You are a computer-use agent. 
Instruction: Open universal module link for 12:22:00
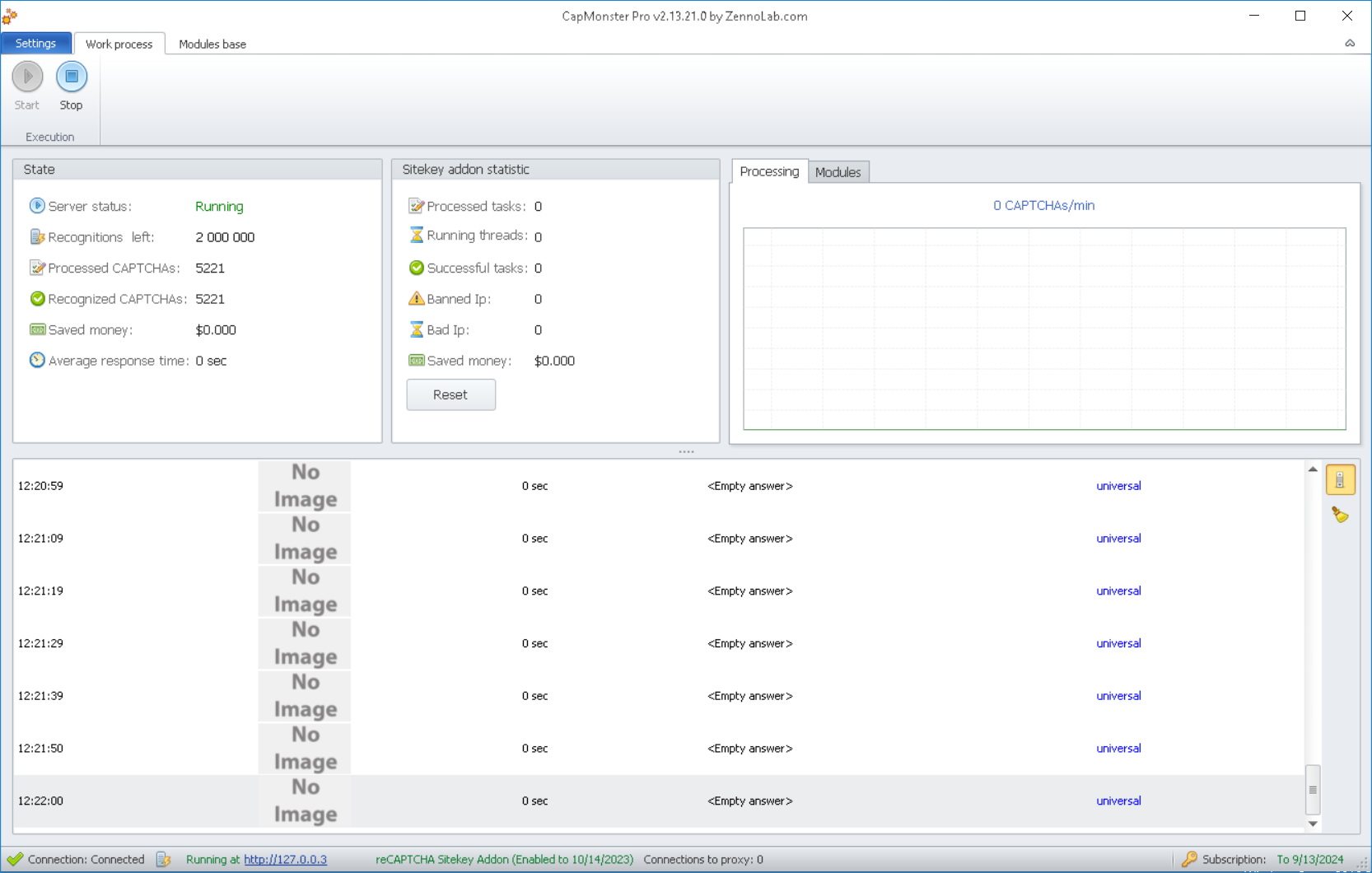tap(1118, 801)
